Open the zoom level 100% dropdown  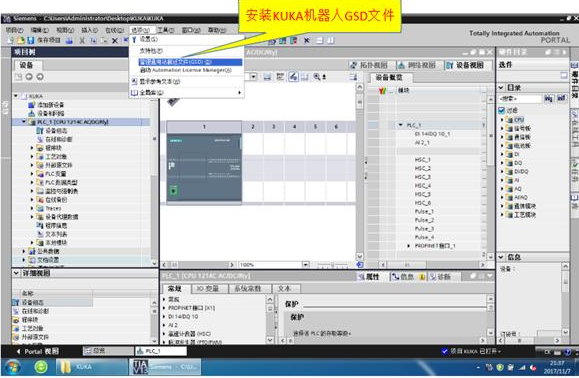pos(305,265)
